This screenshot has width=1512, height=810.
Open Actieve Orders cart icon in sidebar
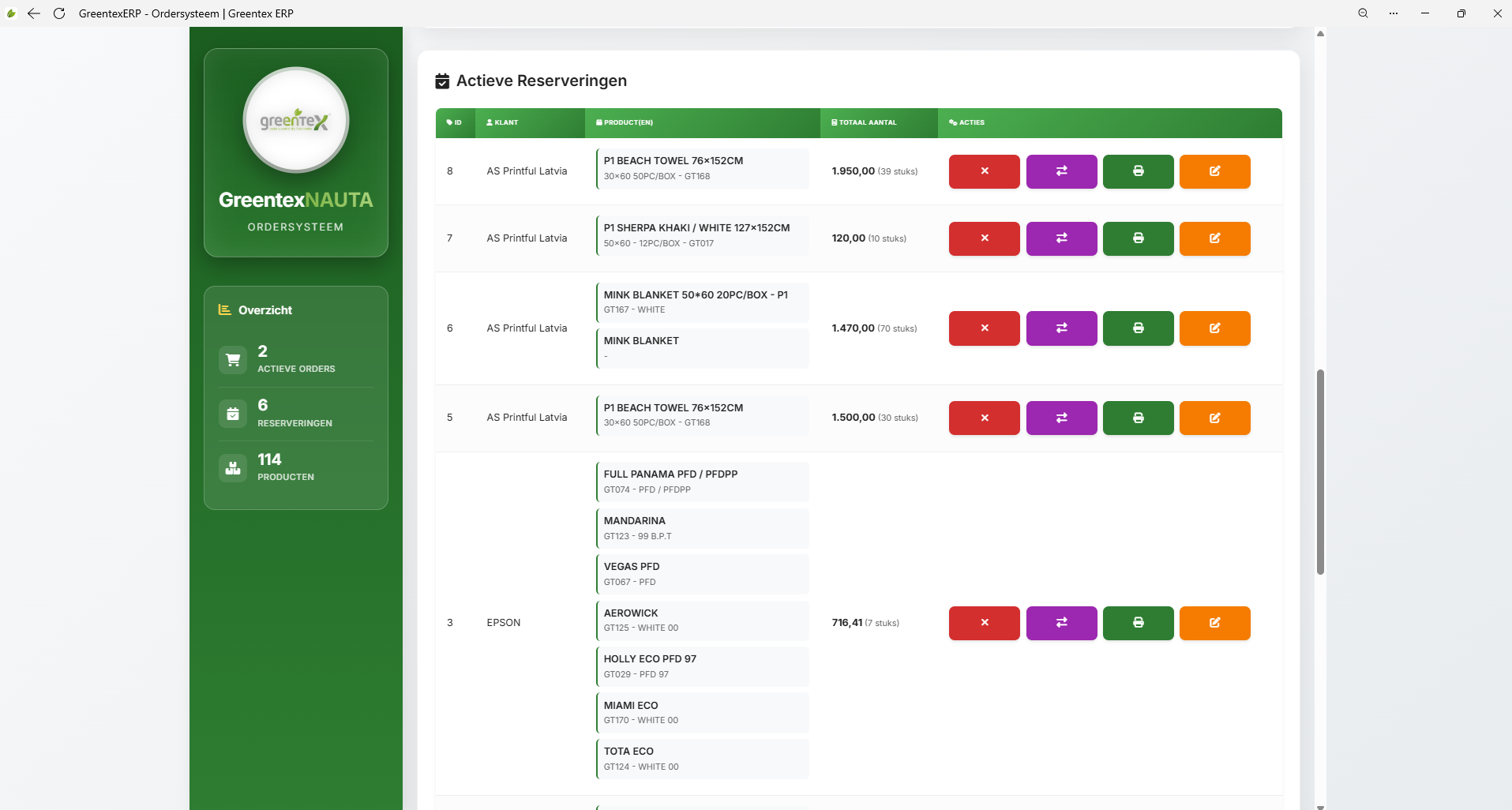coord(233,360)
